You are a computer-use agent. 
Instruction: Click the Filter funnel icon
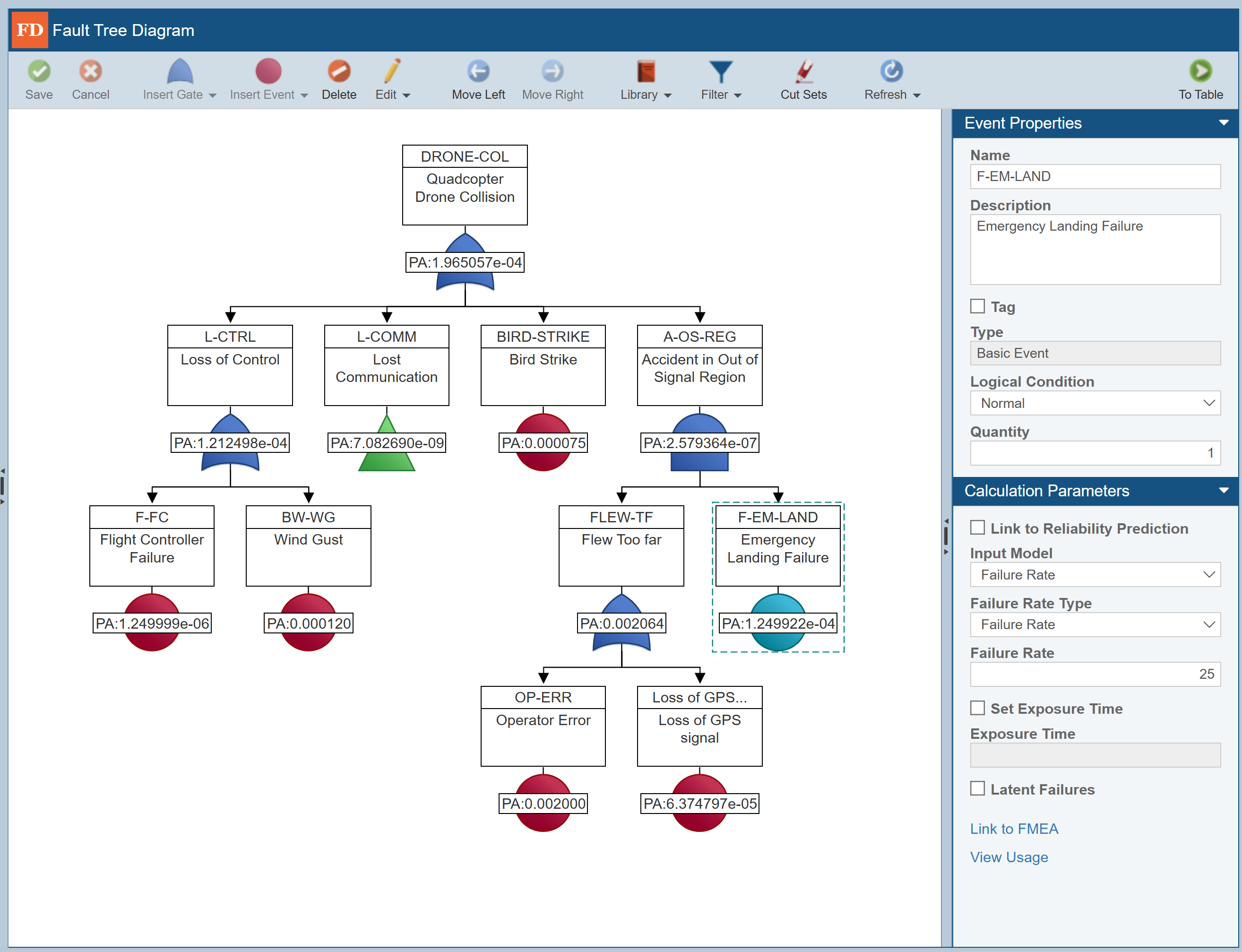click(x=721, y=72)
